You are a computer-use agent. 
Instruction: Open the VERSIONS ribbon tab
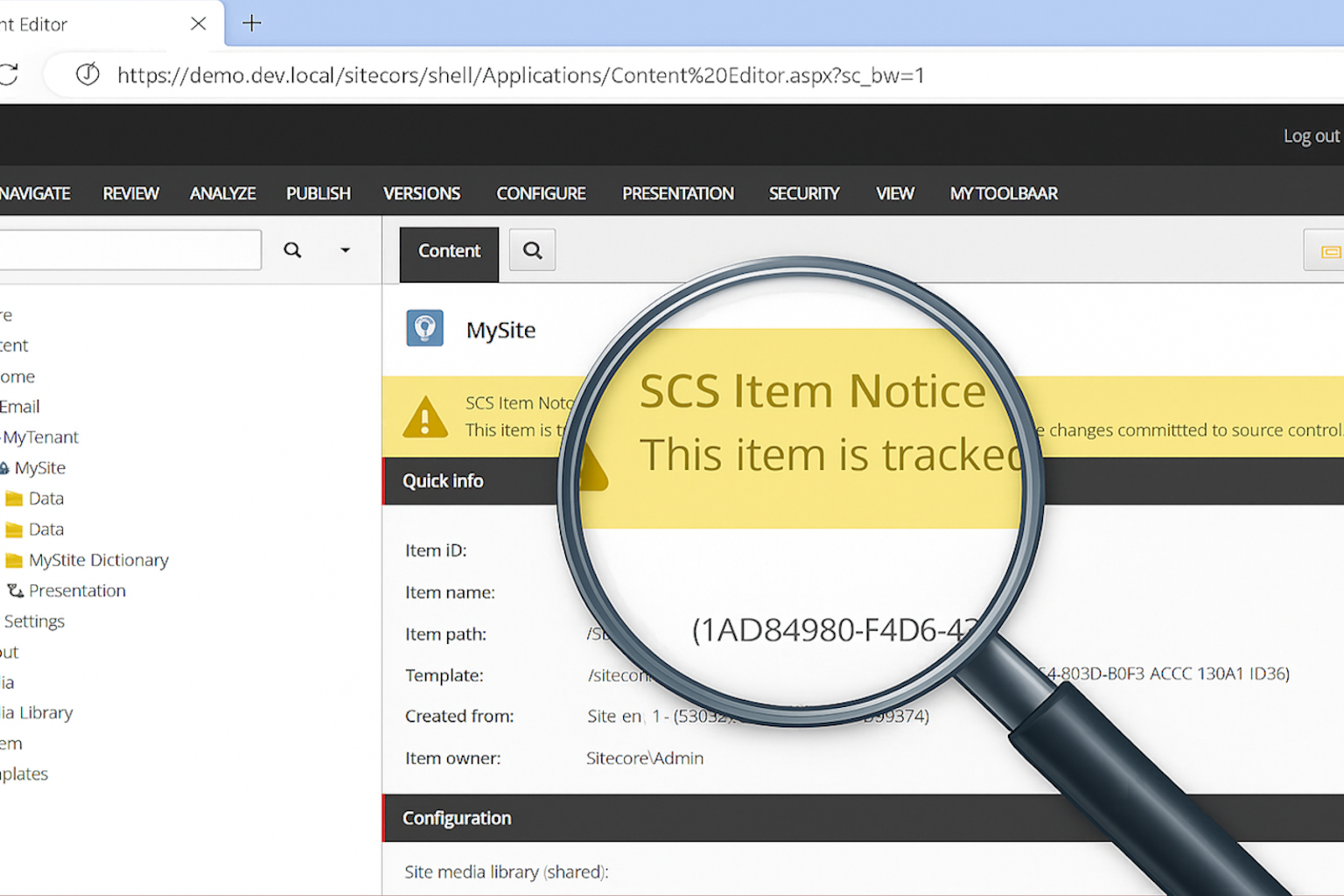click(x=422, y=193)
